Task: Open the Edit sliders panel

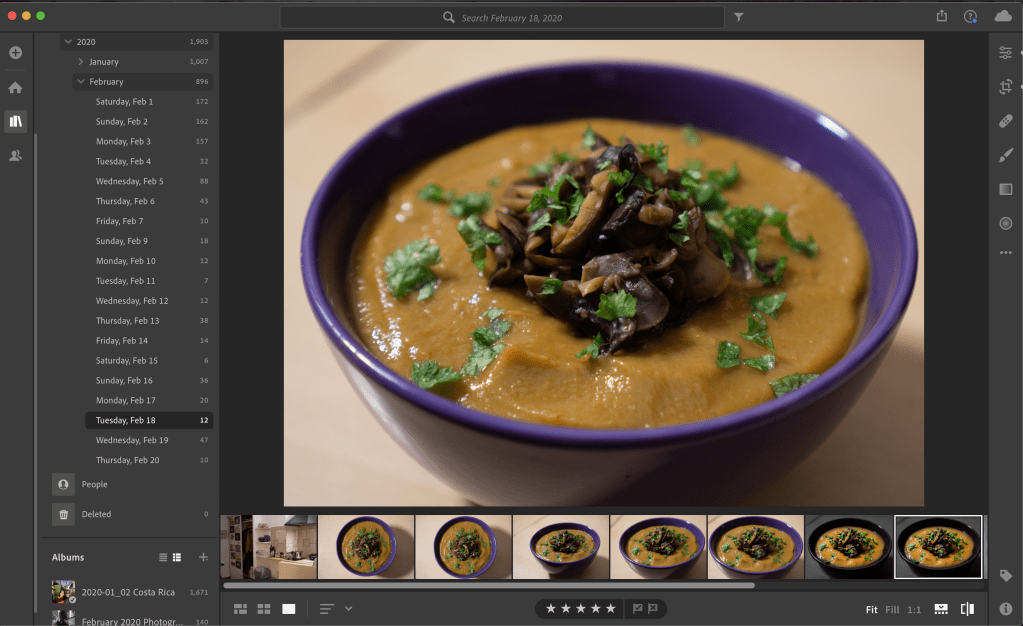Action: [x=1006, y=53]
